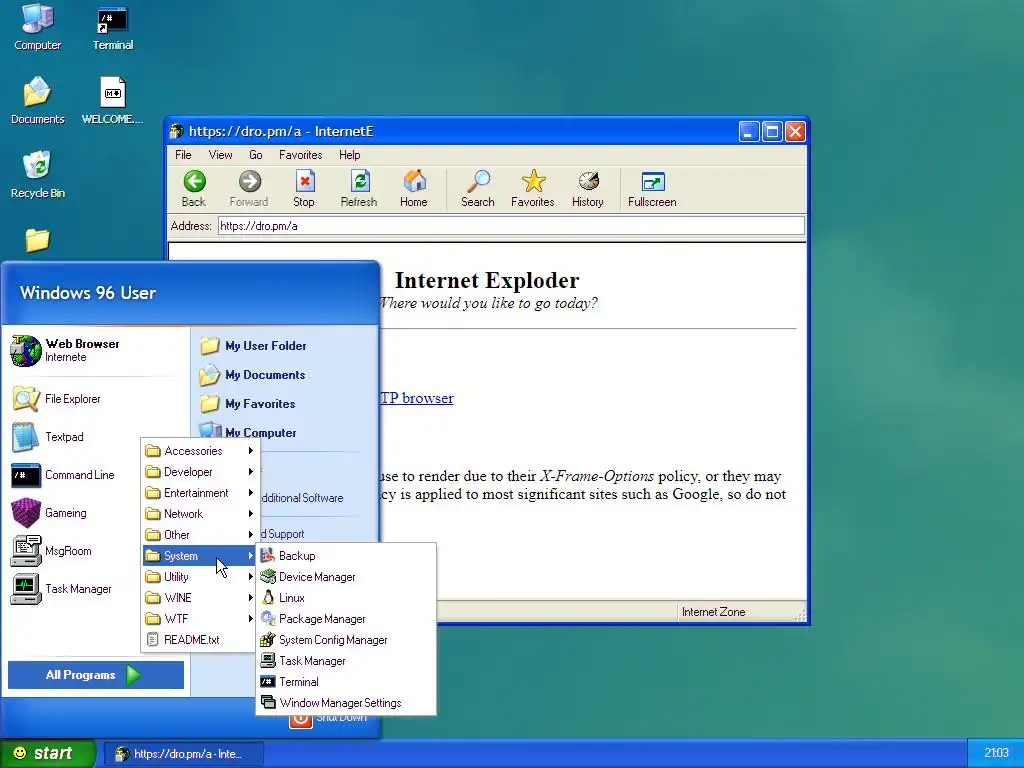This screenshot has width=1024, height=768.
Task: Follow the 'TP browser' hyperlink
Action: pos(416,398)
